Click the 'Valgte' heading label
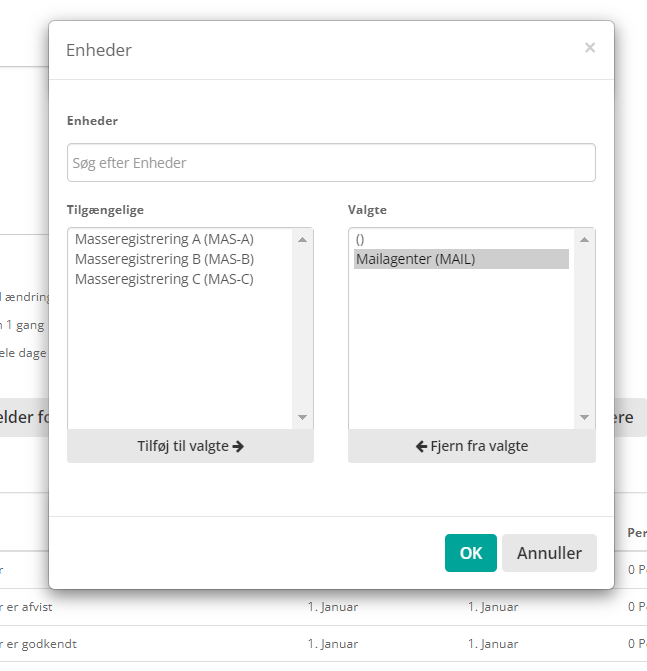647x671 pixels. pos(367,210)
